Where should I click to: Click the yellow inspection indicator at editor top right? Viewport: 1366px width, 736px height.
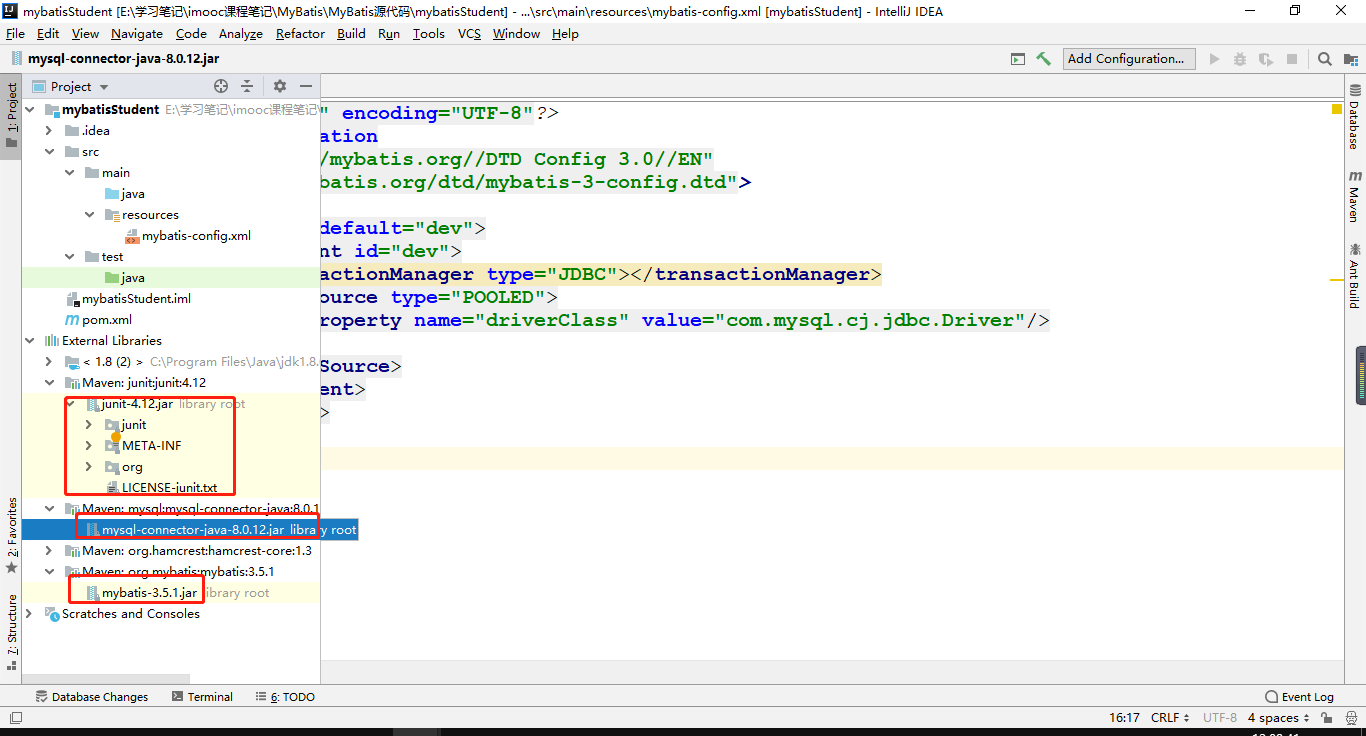[1337, 109]
